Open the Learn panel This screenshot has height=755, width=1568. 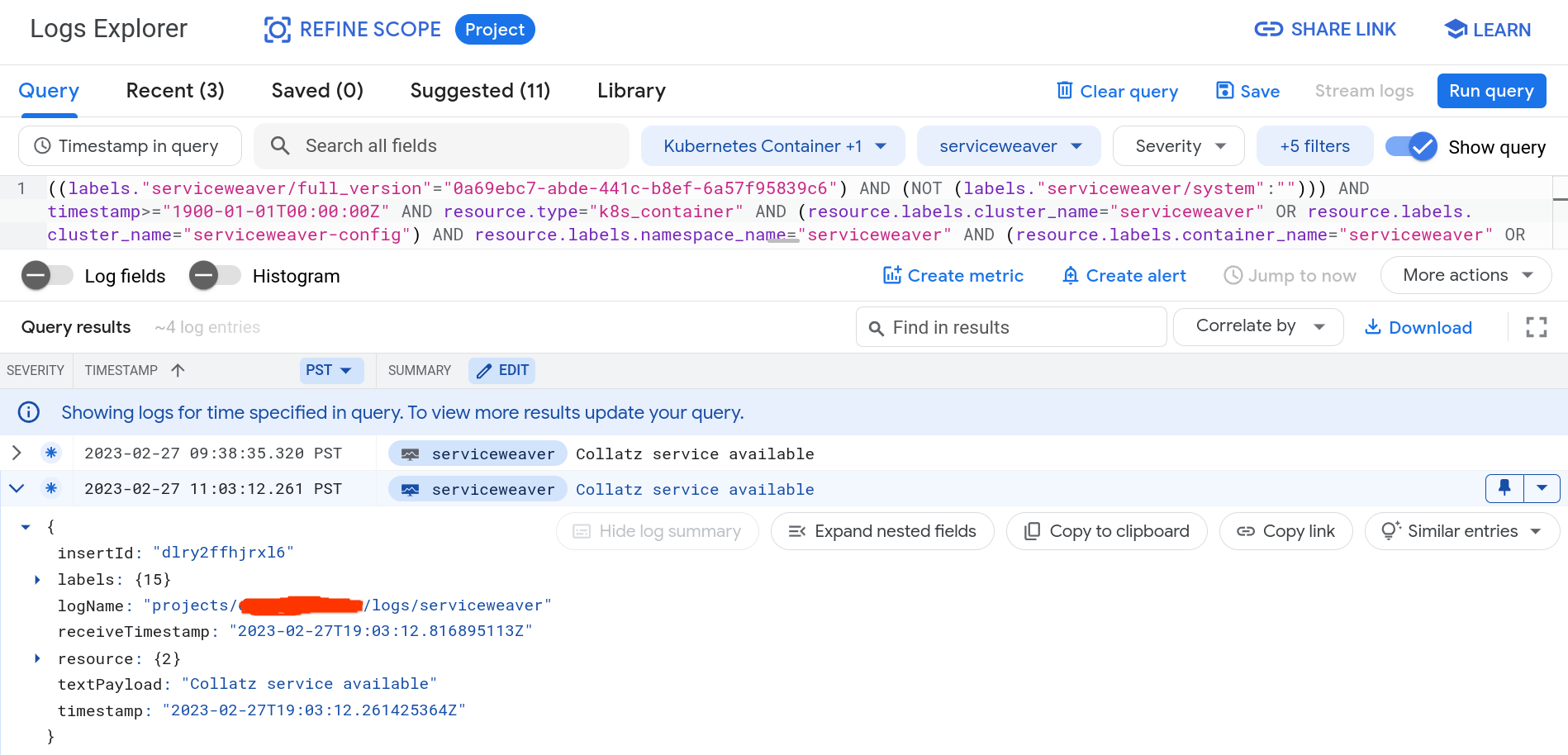(x=1487, y=30)
